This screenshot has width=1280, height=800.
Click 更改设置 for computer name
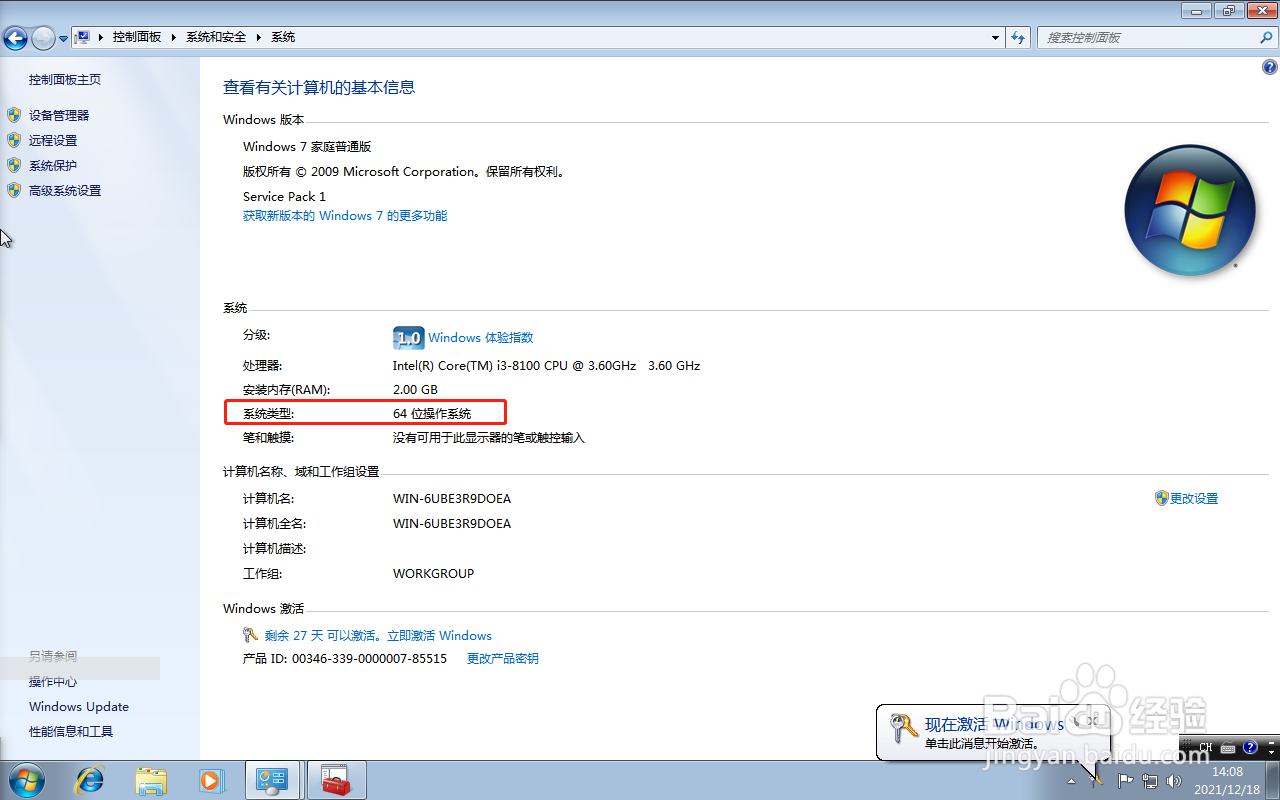(x=1194, y=498)
